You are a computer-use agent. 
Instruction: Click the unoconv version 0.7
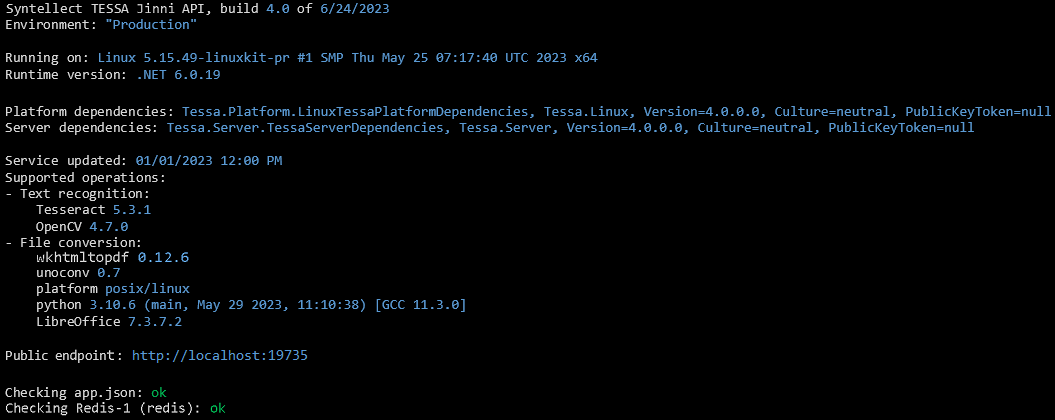click(x=109, y=272)
